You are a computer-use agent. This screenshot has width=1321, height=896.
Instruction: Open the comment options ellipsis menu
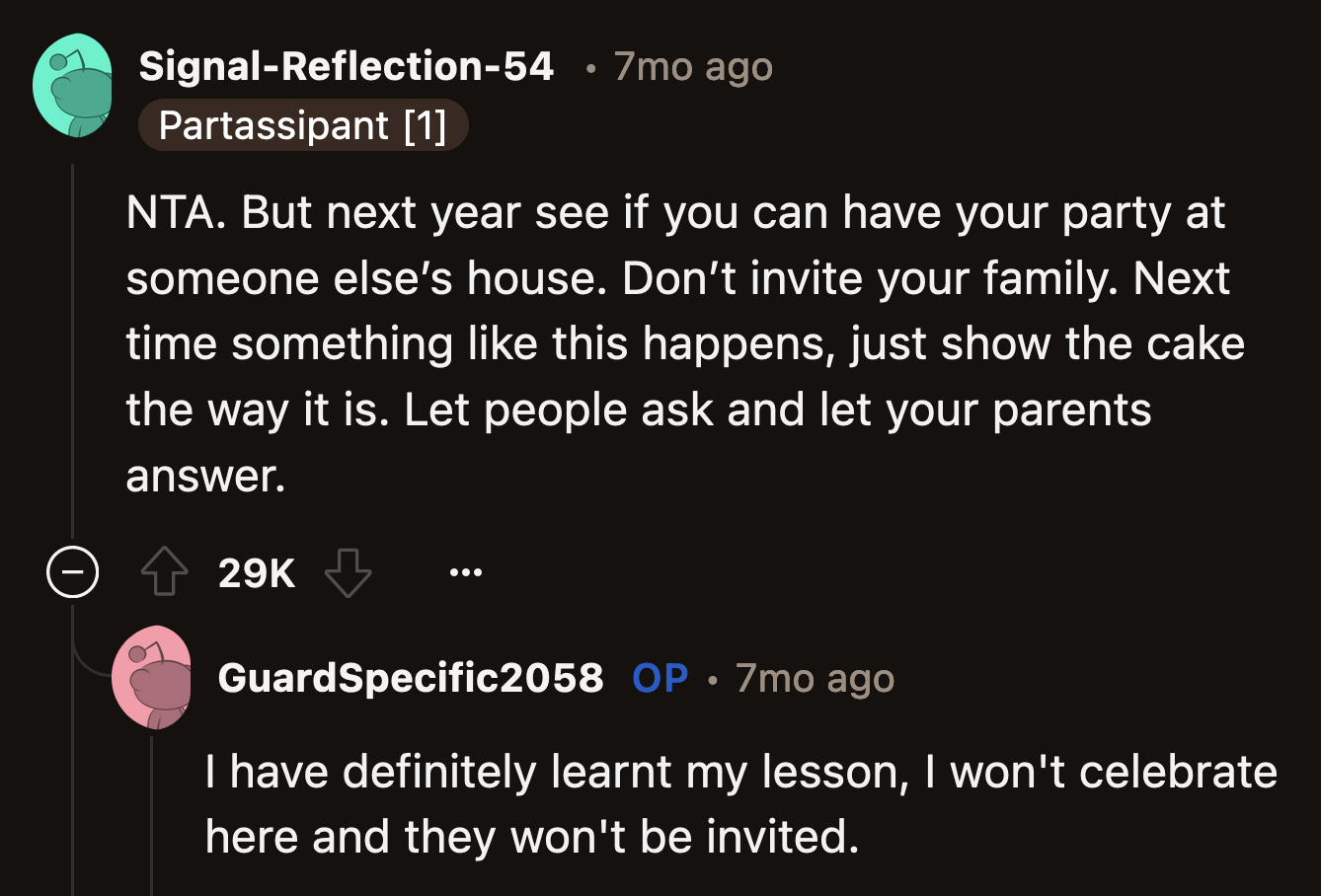464,571
